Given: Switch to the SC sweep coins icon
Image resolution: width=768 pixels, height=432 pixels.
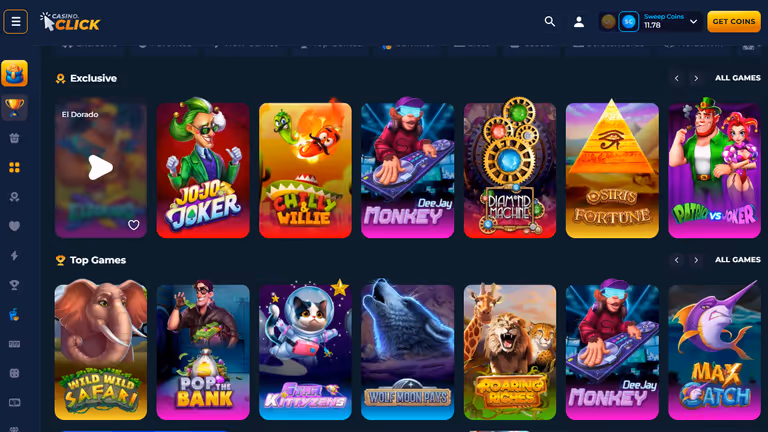Looking at the screenshot, I should point(628,22).
